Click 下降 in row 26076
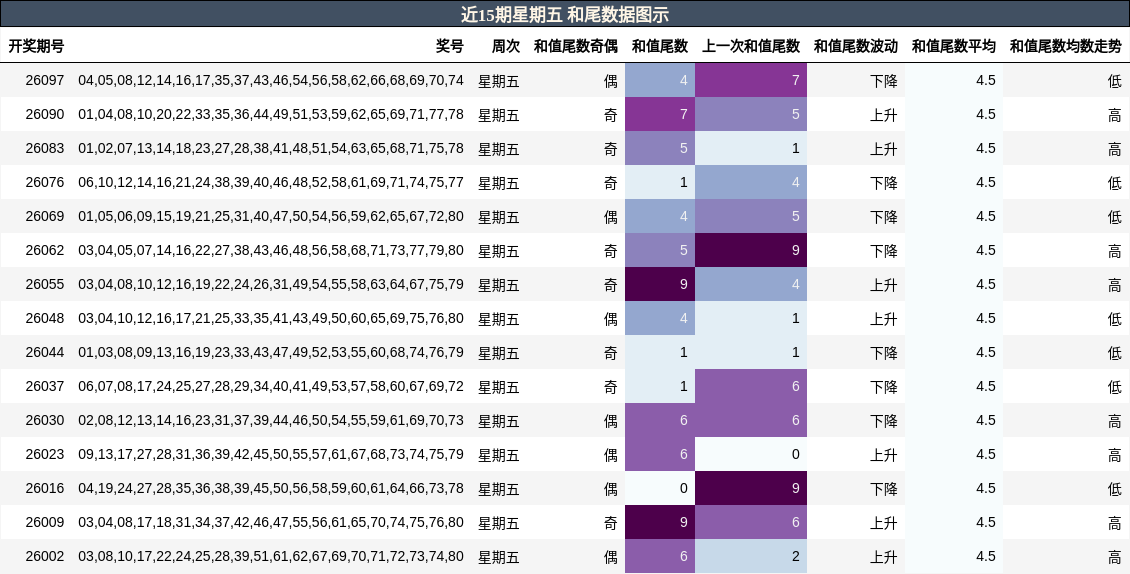 [884, 182]
